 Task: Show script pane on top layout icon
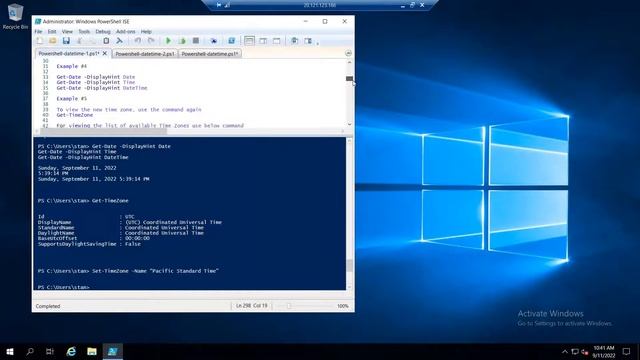249,41
